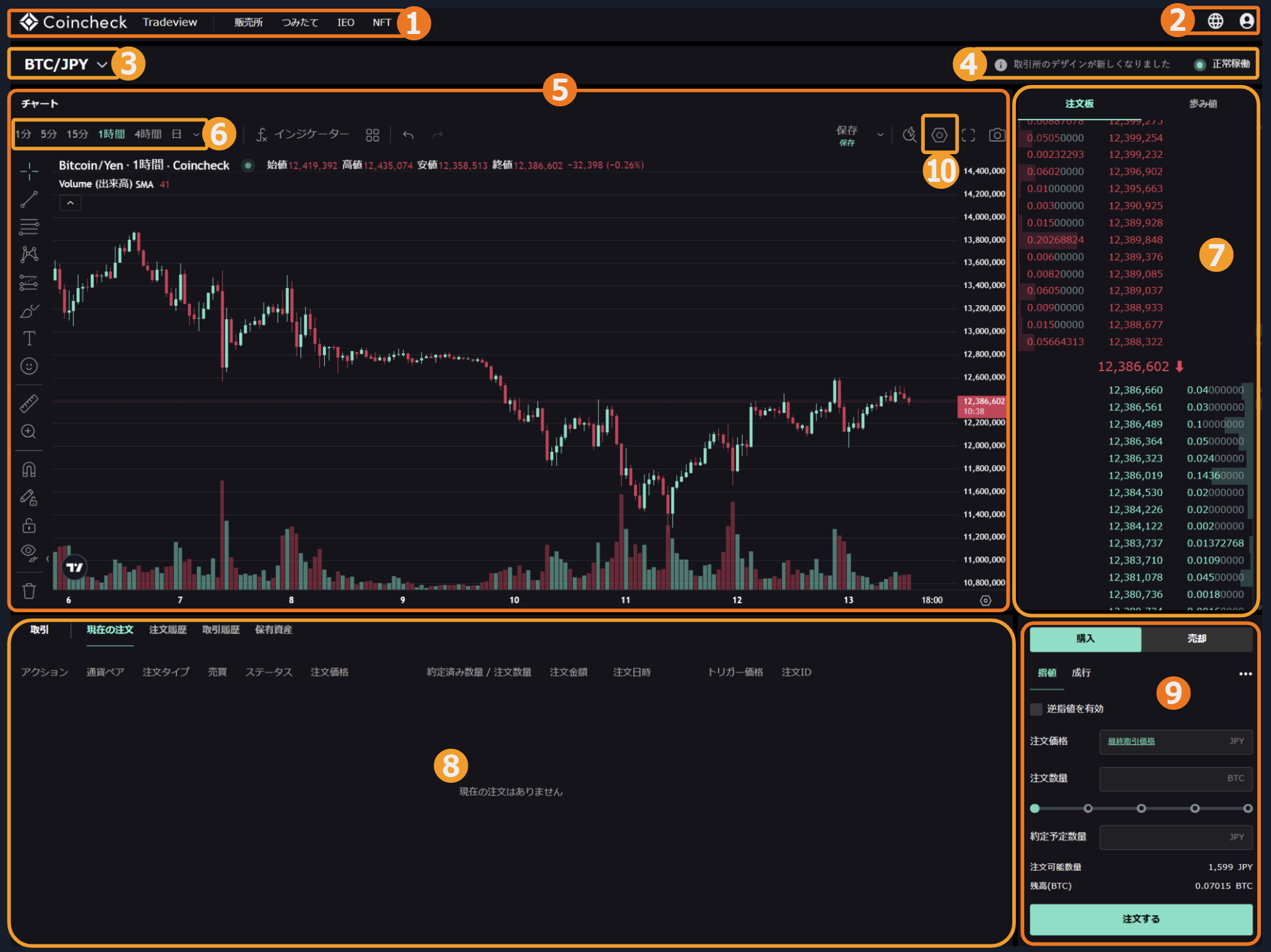The image size is (1271, 952).
Task: Open the 保有資産 tab
Action: (x=273, y=630)
